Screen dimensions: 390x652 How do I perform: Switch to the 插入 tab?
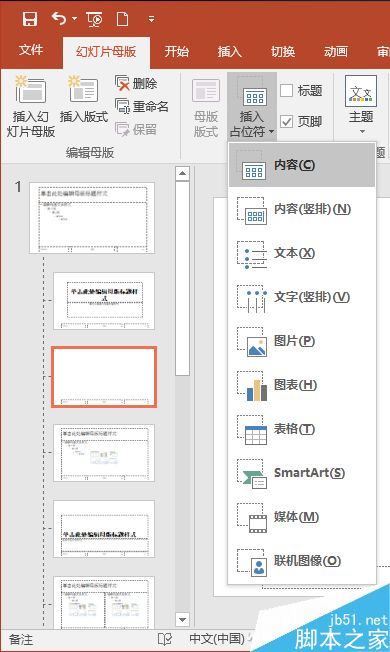[x=230, y=52]
